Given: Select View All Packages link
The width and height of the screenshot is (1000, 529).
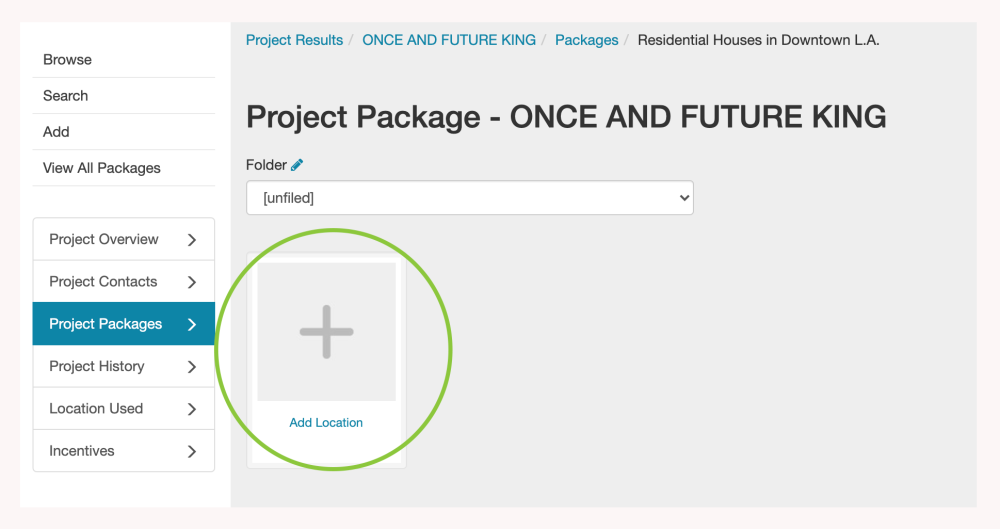Looking at the screenshot, I should point(102,168).
